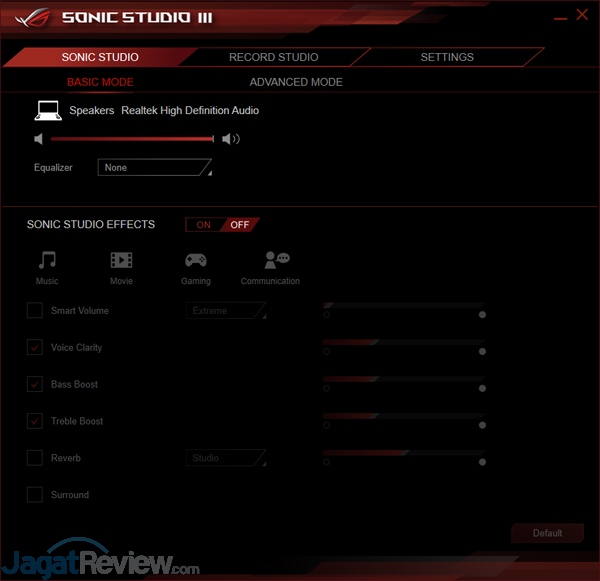Click Realtek High Definition Audio text
The image size is (600, 581).
(190, 110)
